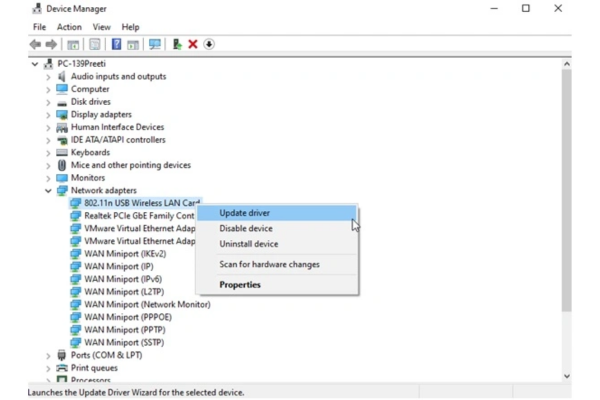Click the Update driver toolbar icon
The width and height of the screenshot is (600, 400).
coord(177,44)
